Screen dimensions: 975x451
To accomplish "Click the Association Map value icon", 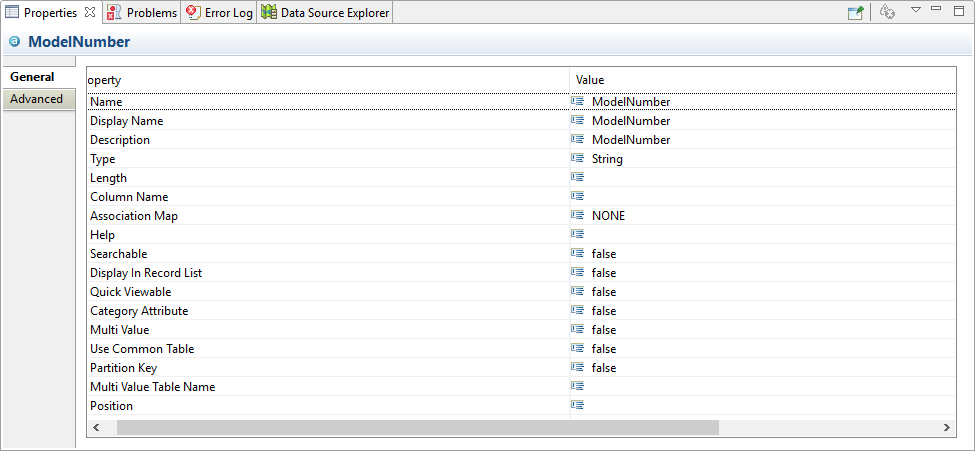I will pos(577,216).
